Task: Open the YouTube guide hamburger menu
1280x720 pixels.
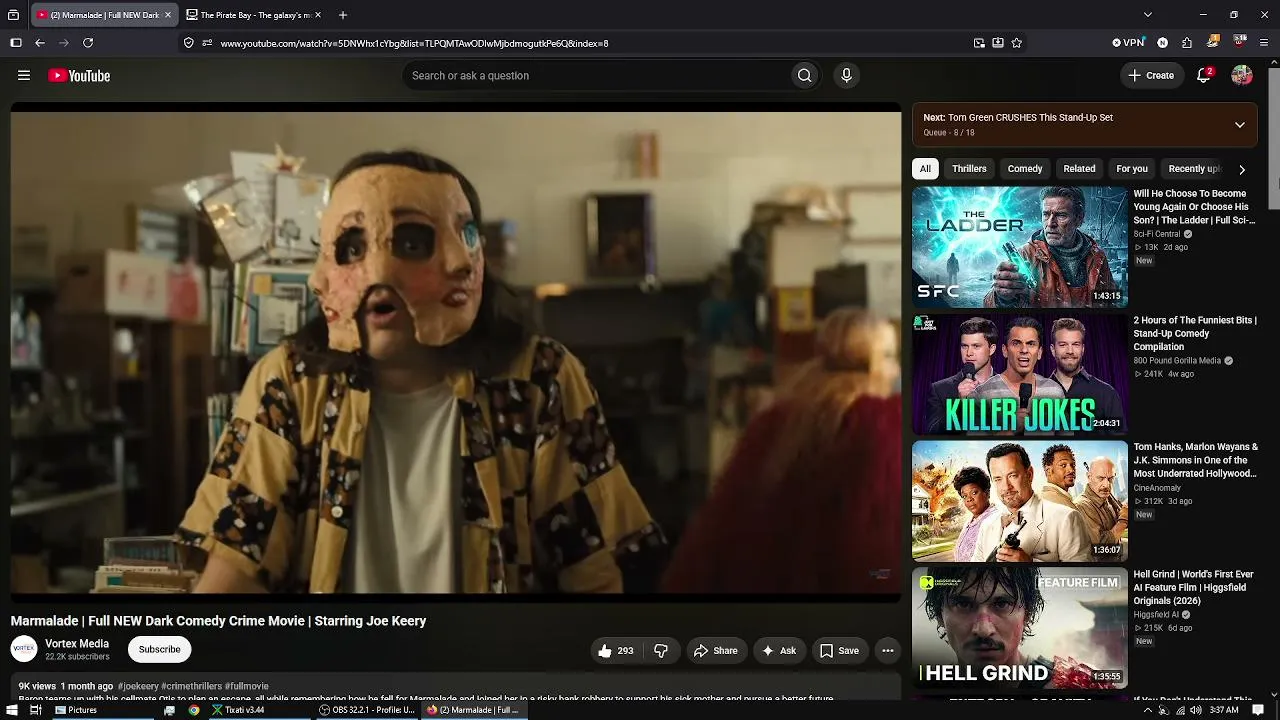Action: coord(24,76)
